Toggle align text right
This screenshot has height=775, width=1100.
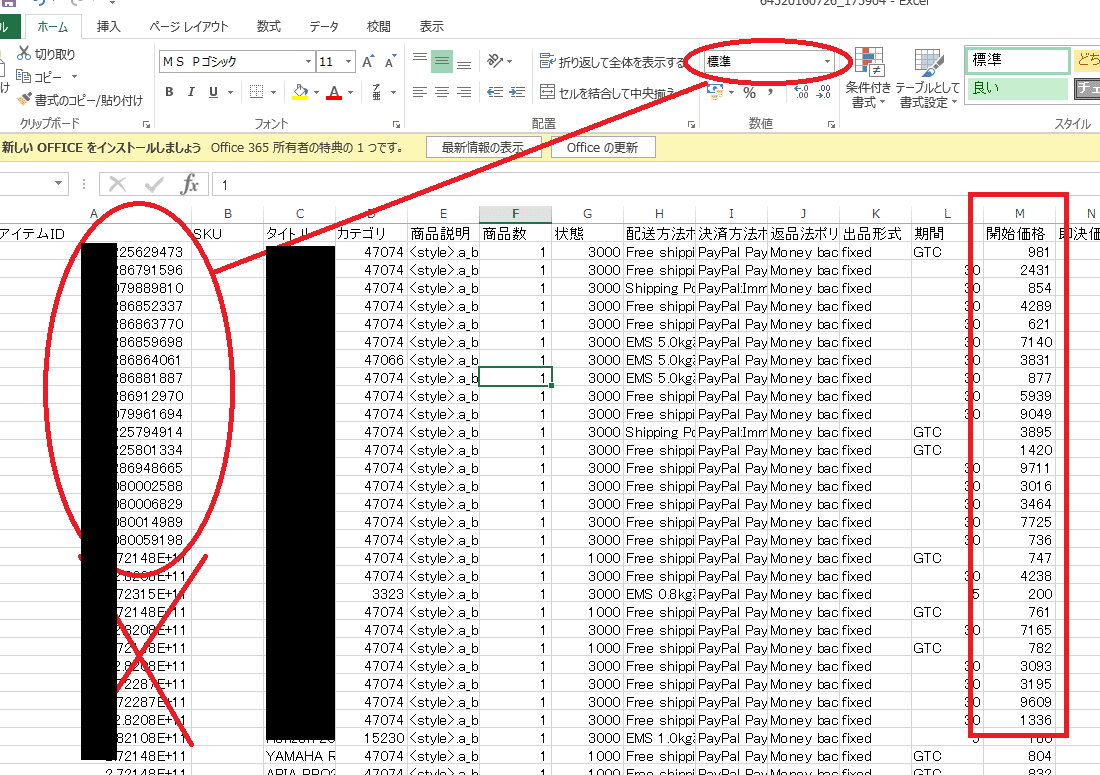coord(464,92)
